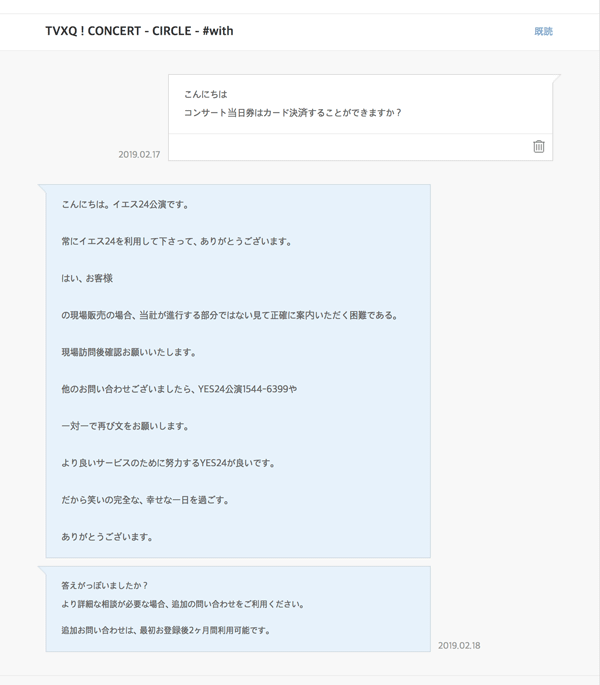The image size is (600, 685).
Task: Select the user's こんにちは greeting line
Action: pyautogui.click(x=205, y=94)
